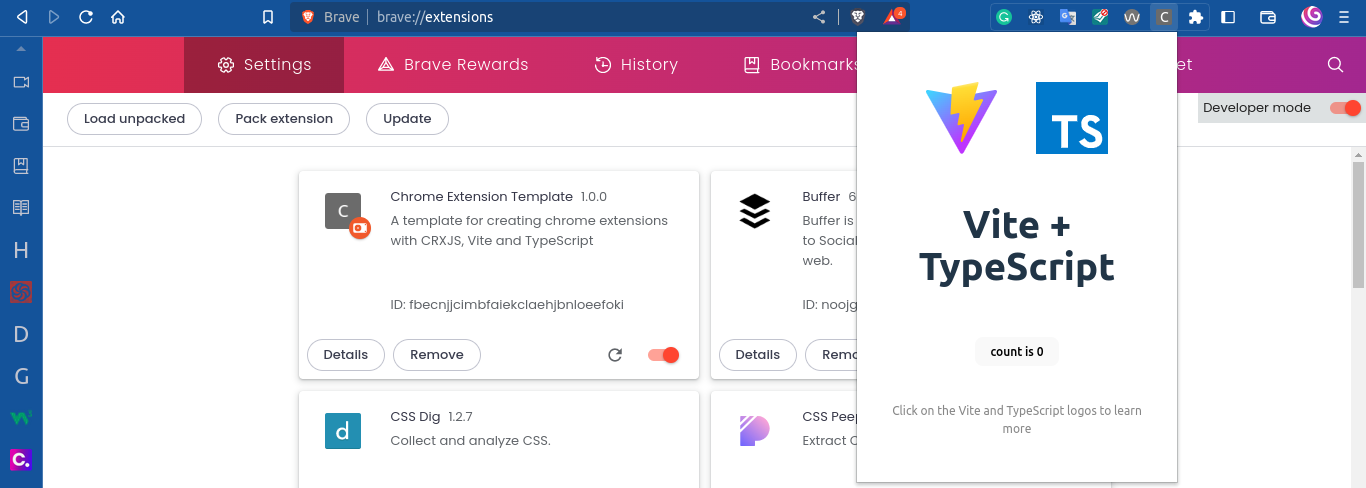Click the 'count is 0' button
The height and width of the screenshot is (488, 1366).
click(x=1017, y=352)
